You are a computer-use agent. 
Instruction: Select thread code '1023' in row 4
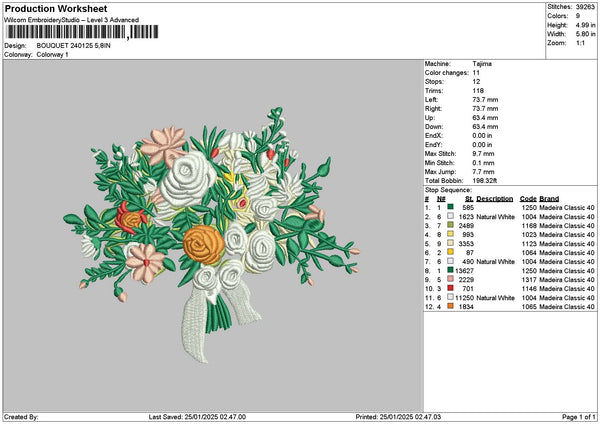coord(529,235)
